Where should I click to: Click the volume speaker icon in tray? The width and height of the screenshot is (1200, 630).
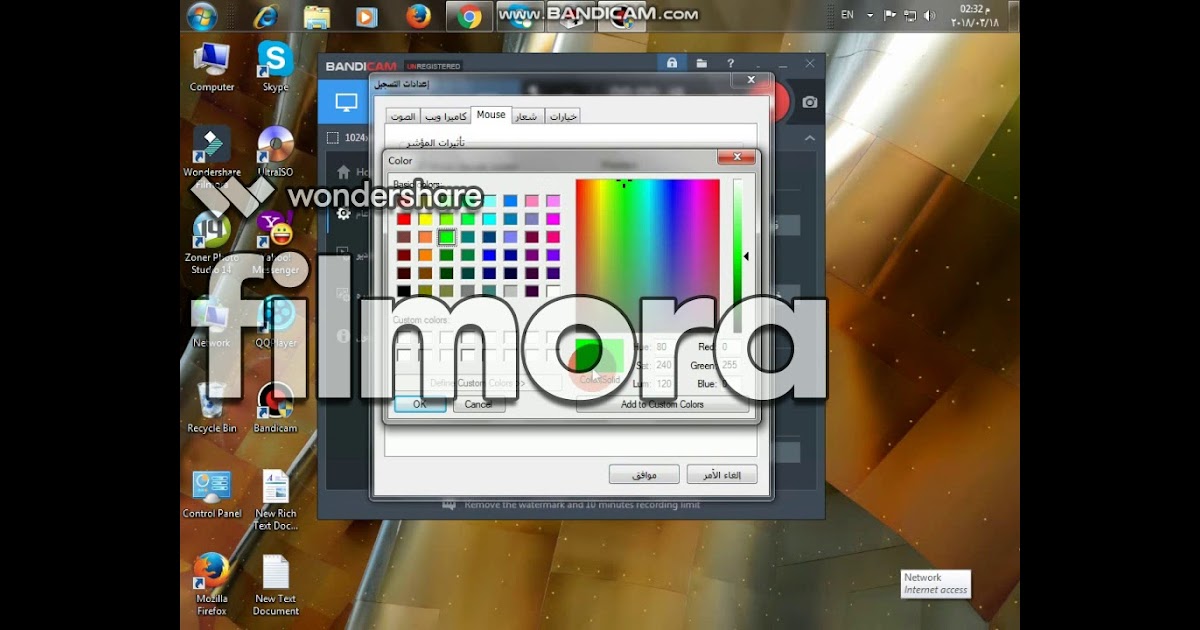pos(929,15)
